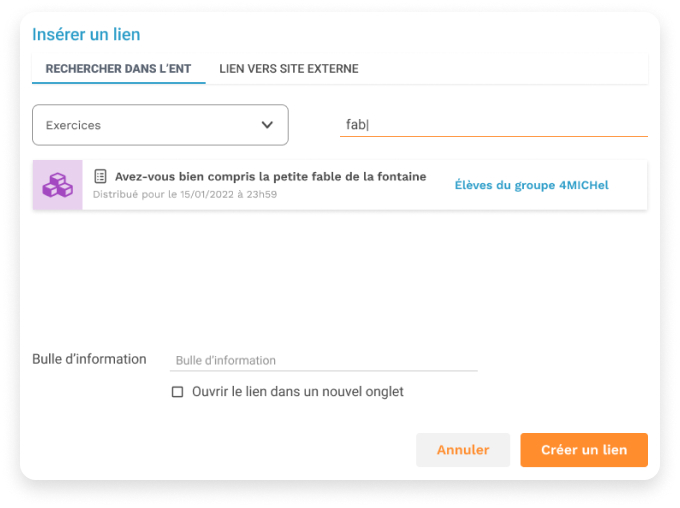The height and width of the screenshot is (508, 680).
Task: Select the 'Avez-vous bien compris la petite fable' result title
Action: tap(271, 177)
